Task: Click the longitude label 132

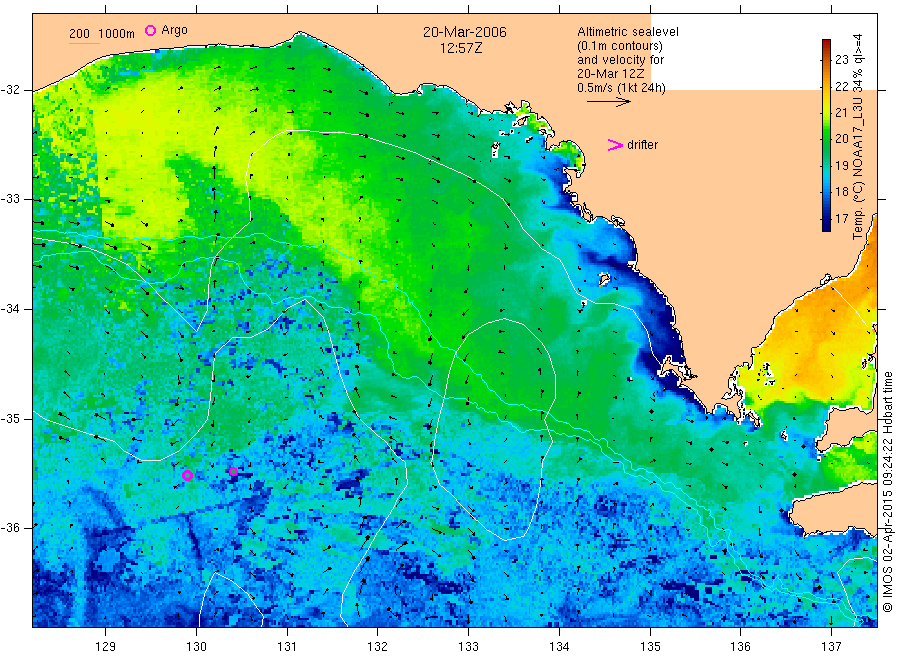Action: (378, 647)
